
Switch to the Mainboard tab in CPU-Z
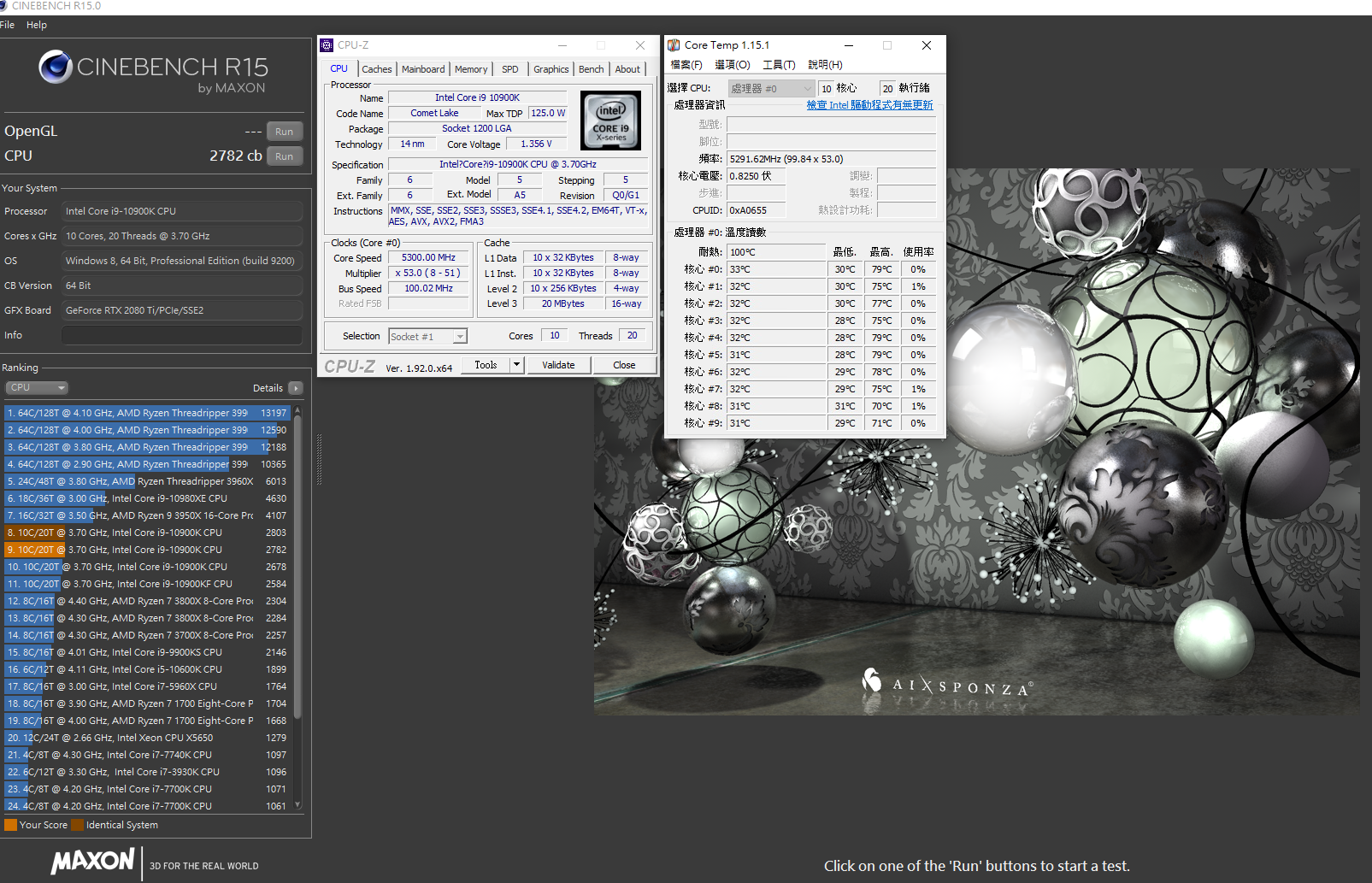pyautogui.click(x=423, y=69)
